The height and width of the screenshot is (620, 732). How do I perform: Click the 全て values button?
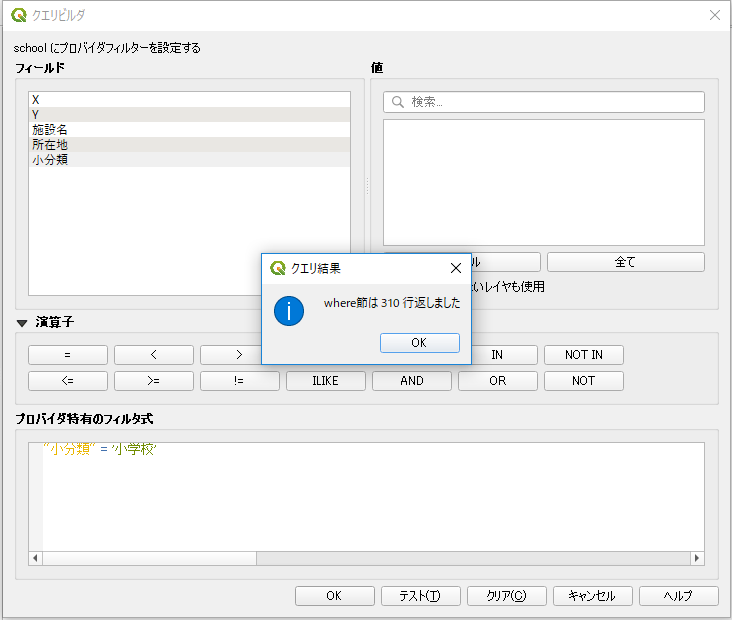coord(626,262)
